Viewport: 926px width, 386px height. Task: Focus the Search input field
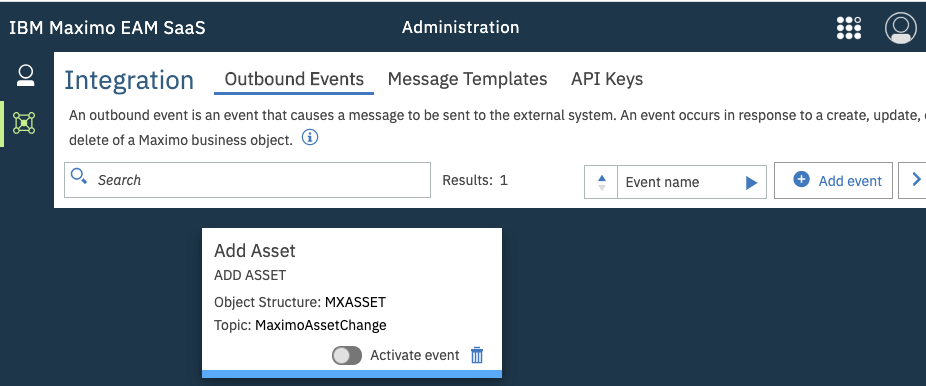247,179
